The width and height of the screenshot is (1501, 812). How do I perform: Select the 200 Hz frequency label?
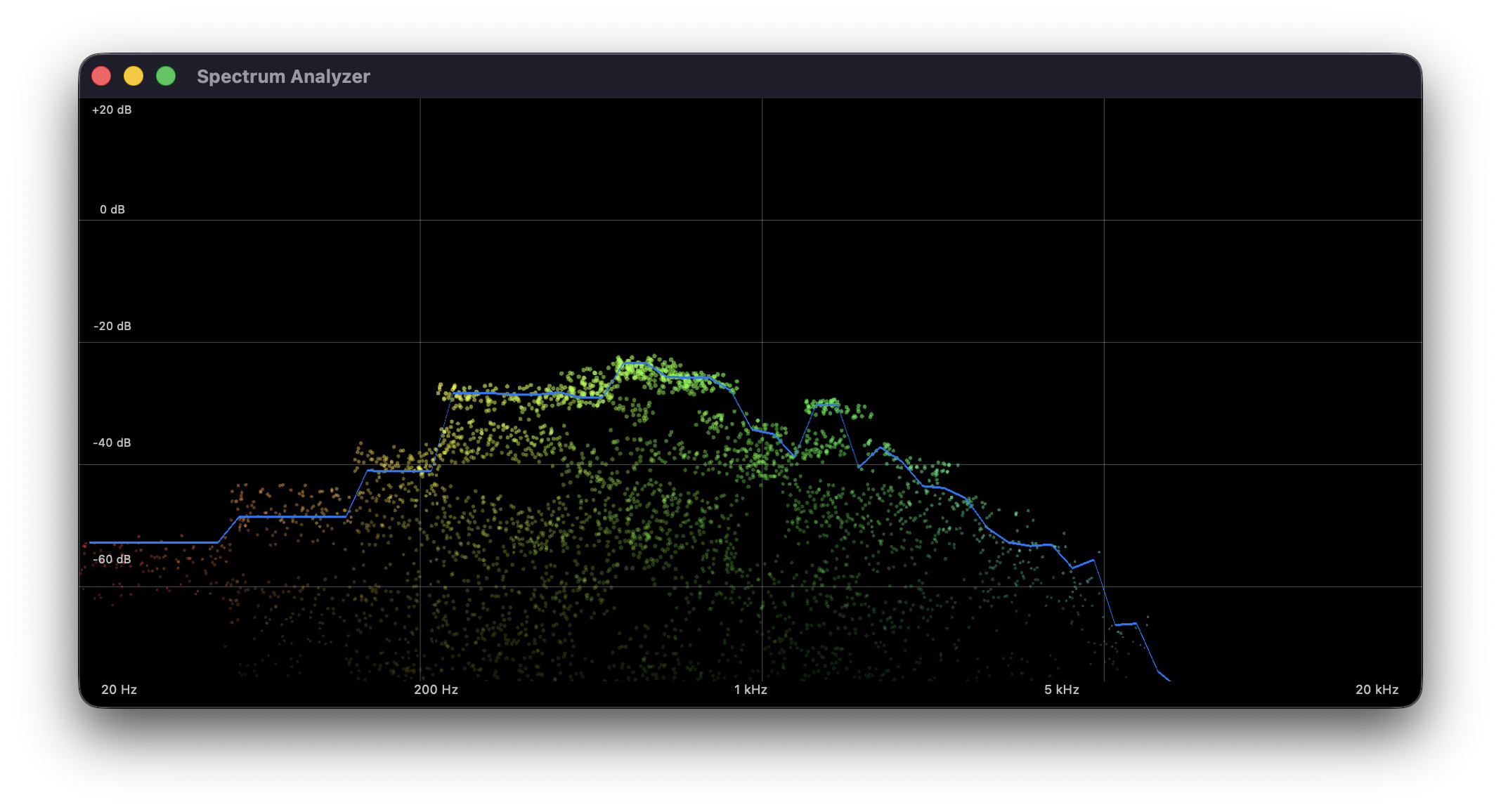click(436, 690)
